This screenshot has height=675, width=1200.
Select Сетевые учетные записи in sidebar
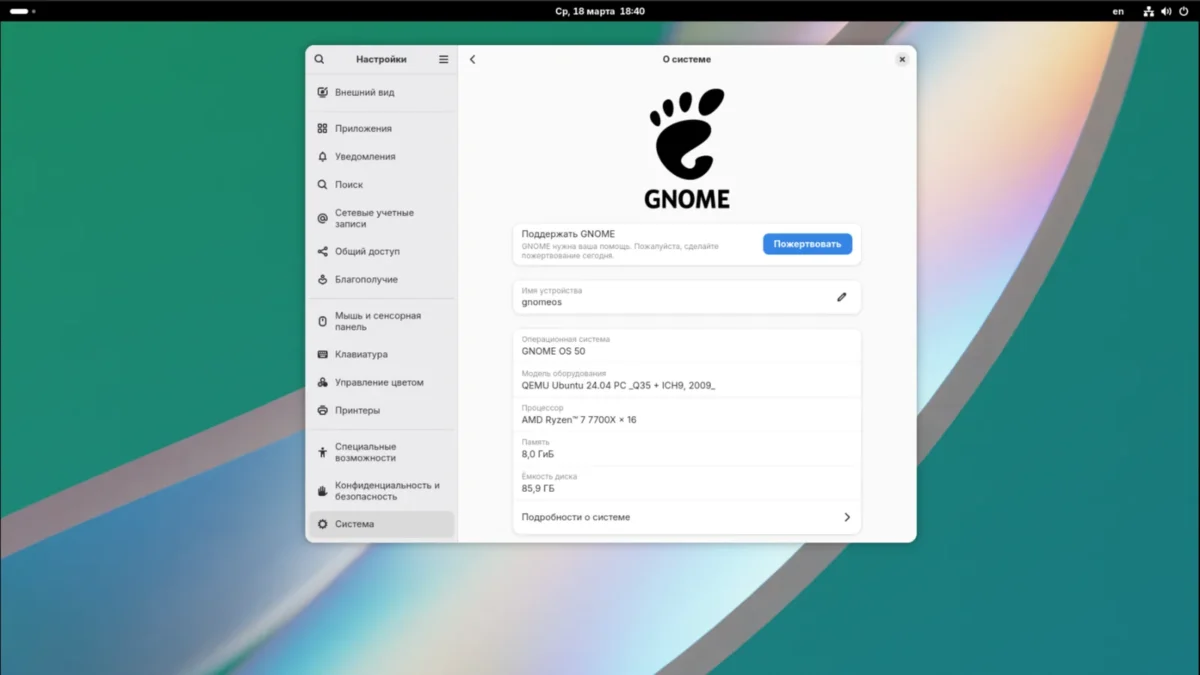(x=381, y=218)
